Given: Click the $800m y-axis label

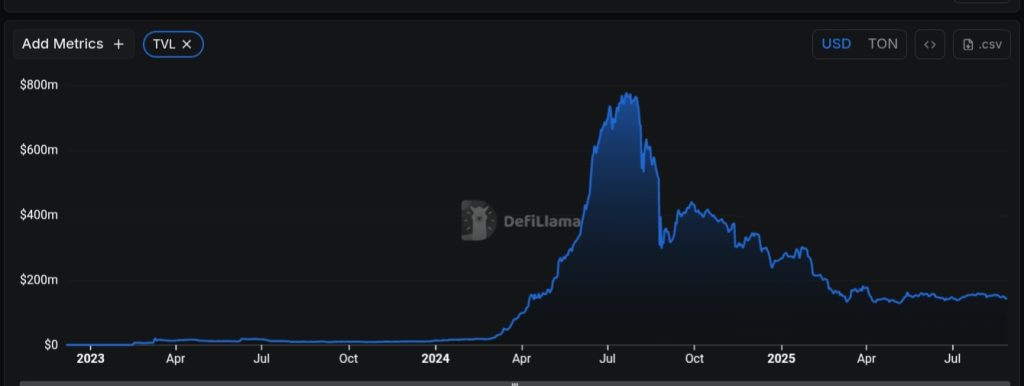Looking at the screenshot, I should [x=39, y=85].
